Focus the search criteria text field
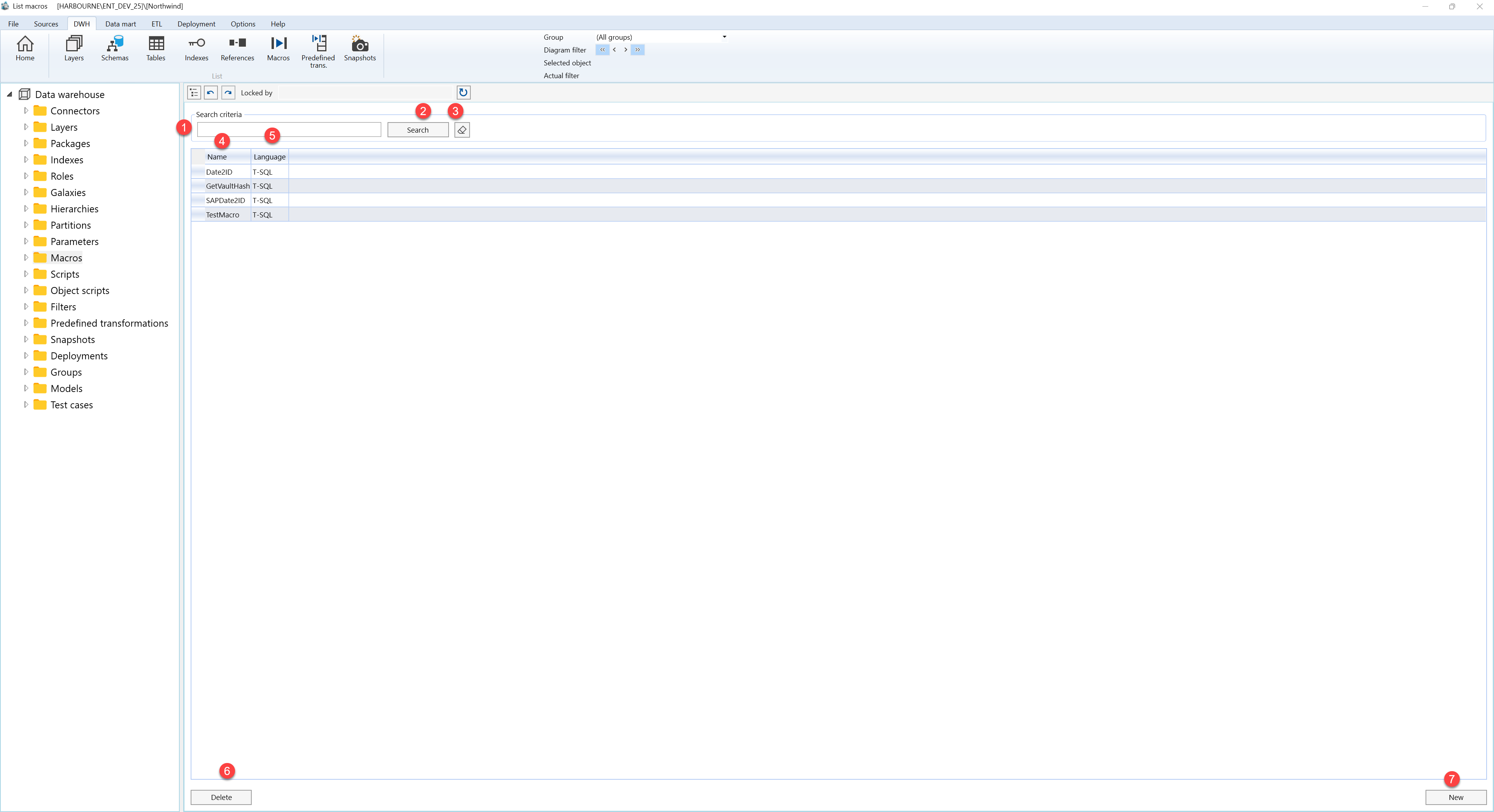 point(289,129)
